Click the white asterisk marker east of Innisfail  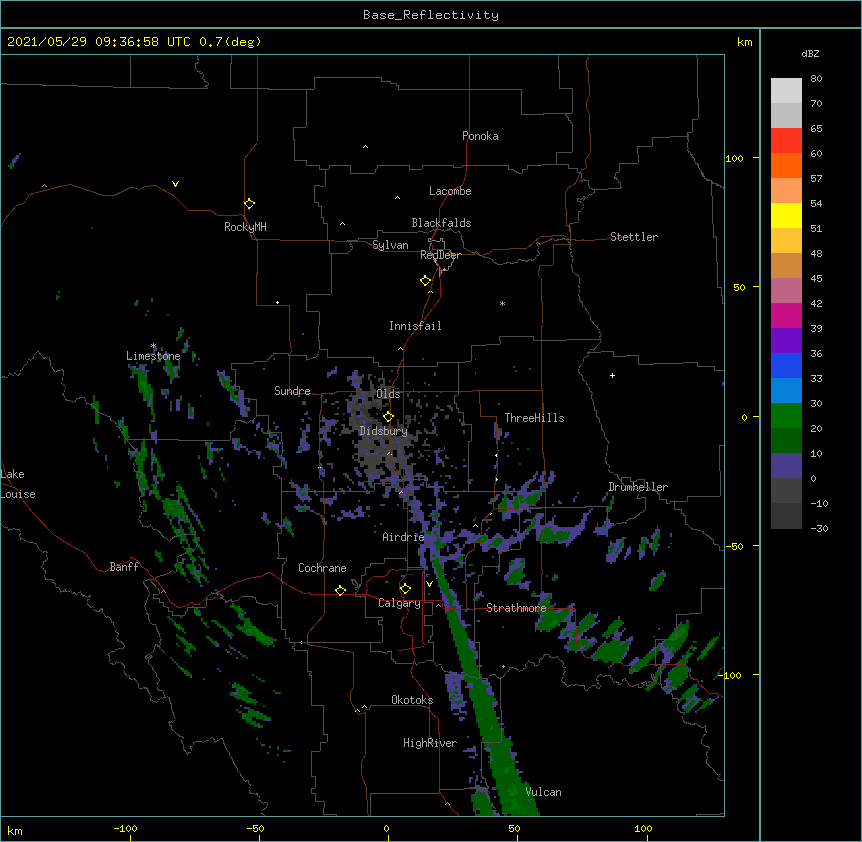pyautogui.click(x=502, y=303)
